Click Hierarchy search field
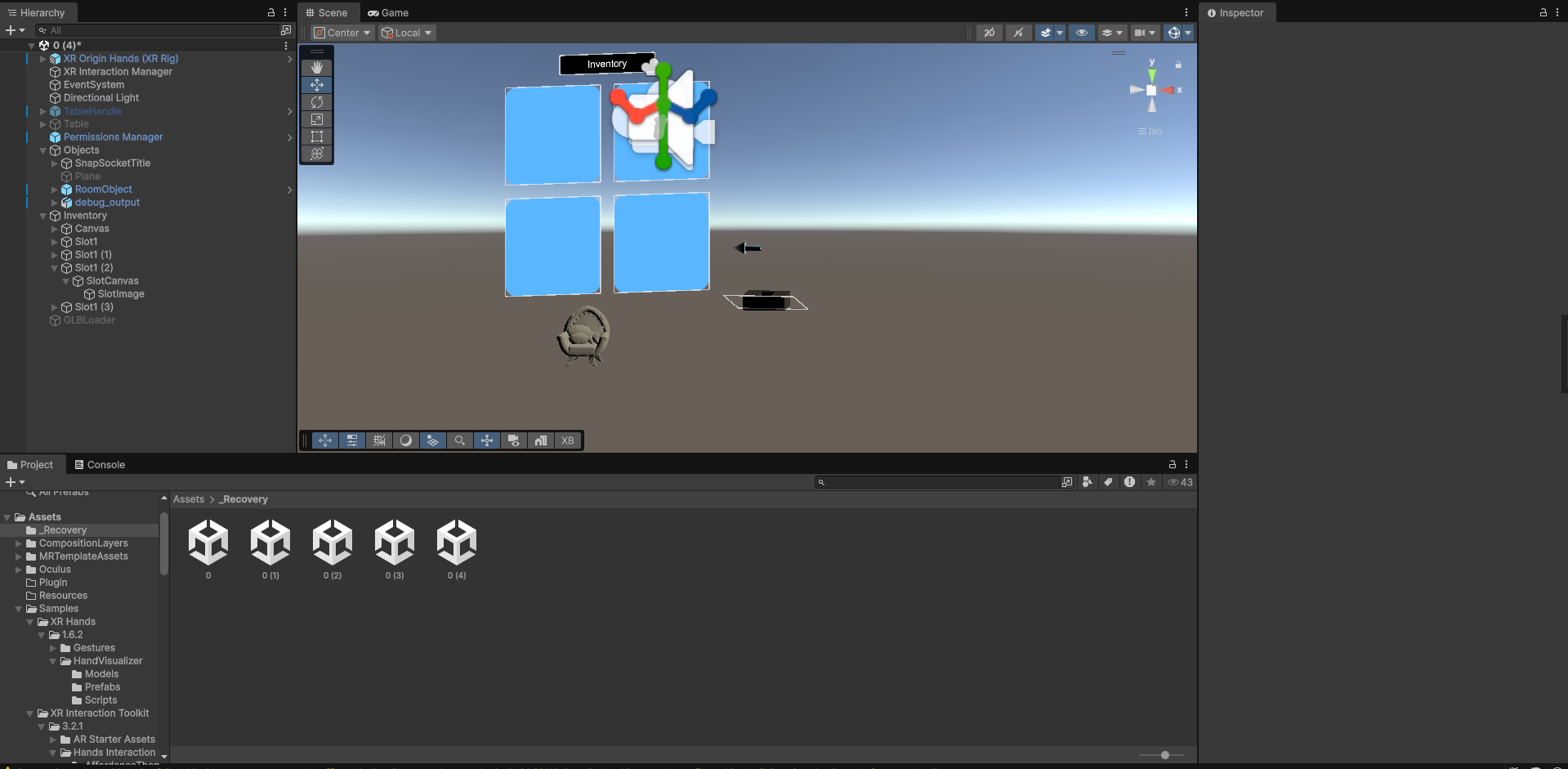Screen dimensions: 1568x769 click(158, 30)
